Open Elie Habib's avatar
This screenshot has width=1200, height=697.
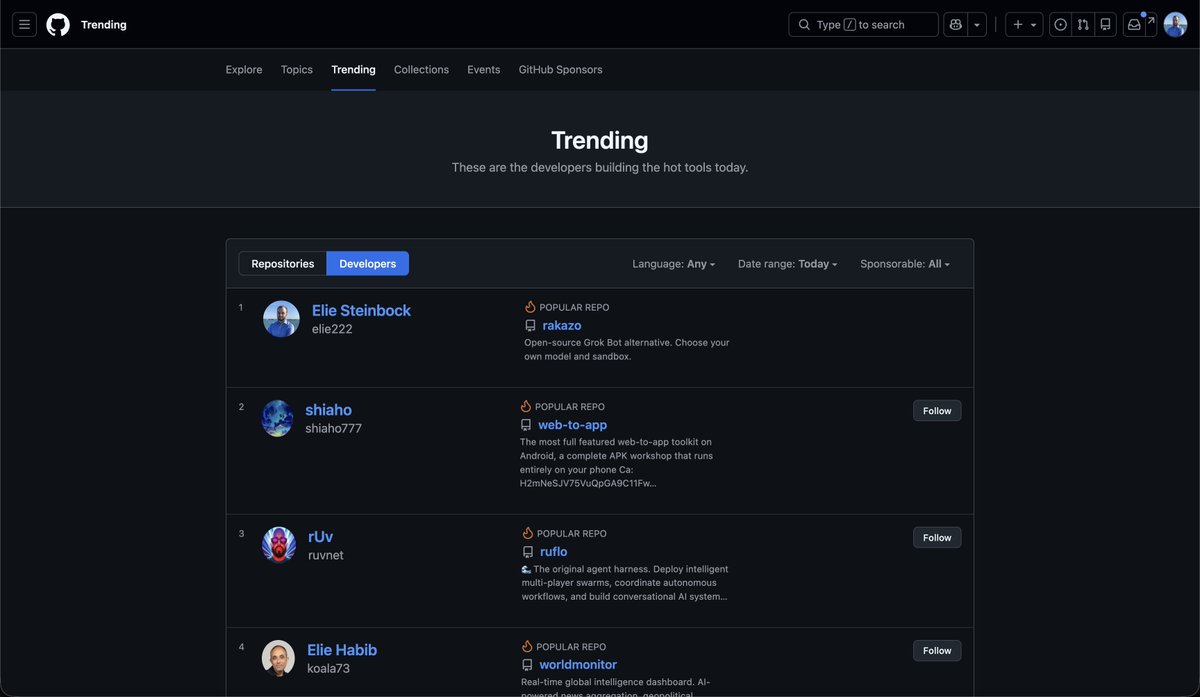279,658
